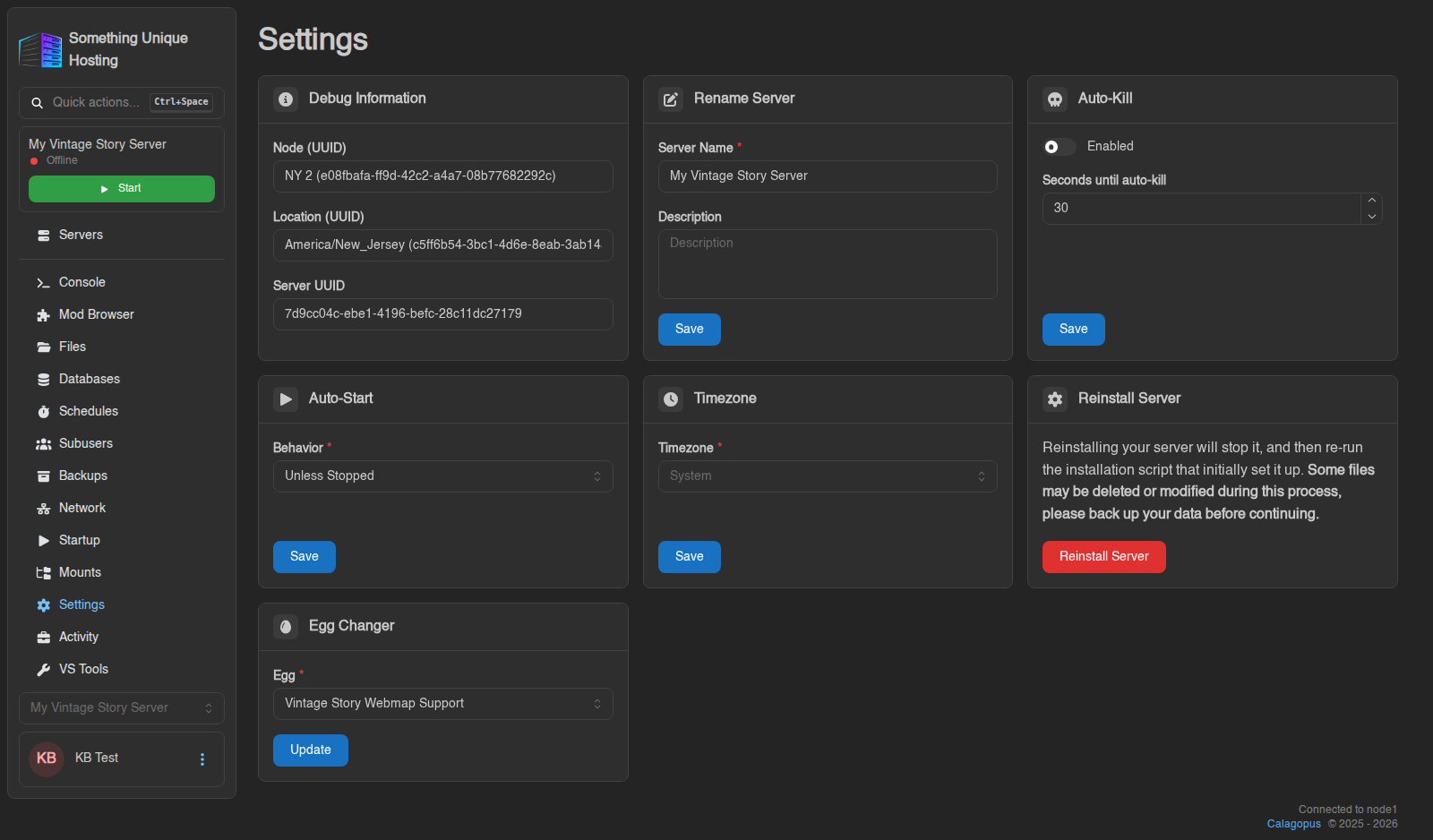Click the KB user avatar
The image size is (1433, 840).
pyautogui.click(x=47, y=759)
